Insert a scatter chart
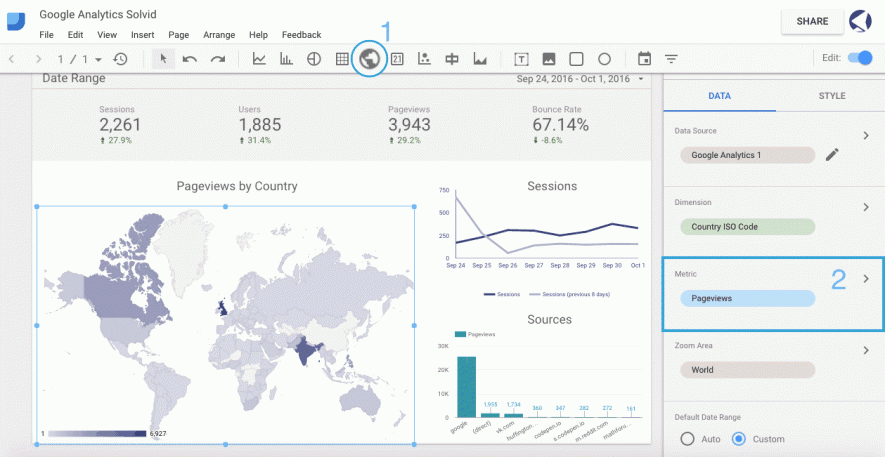Image resolution: width=885 pixels, height=457 pixels. pos(424,59)
